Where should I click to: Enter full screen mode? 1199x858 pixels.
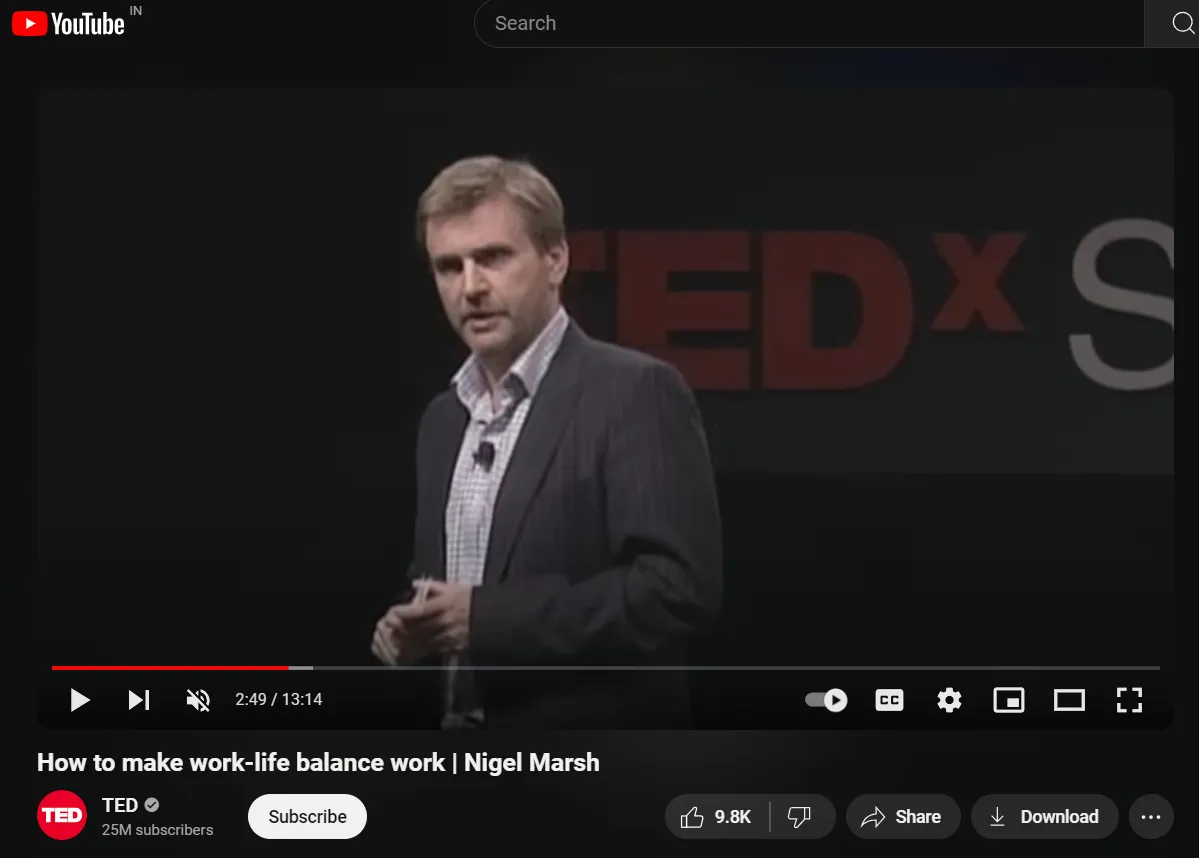[x=1129, y=700]
